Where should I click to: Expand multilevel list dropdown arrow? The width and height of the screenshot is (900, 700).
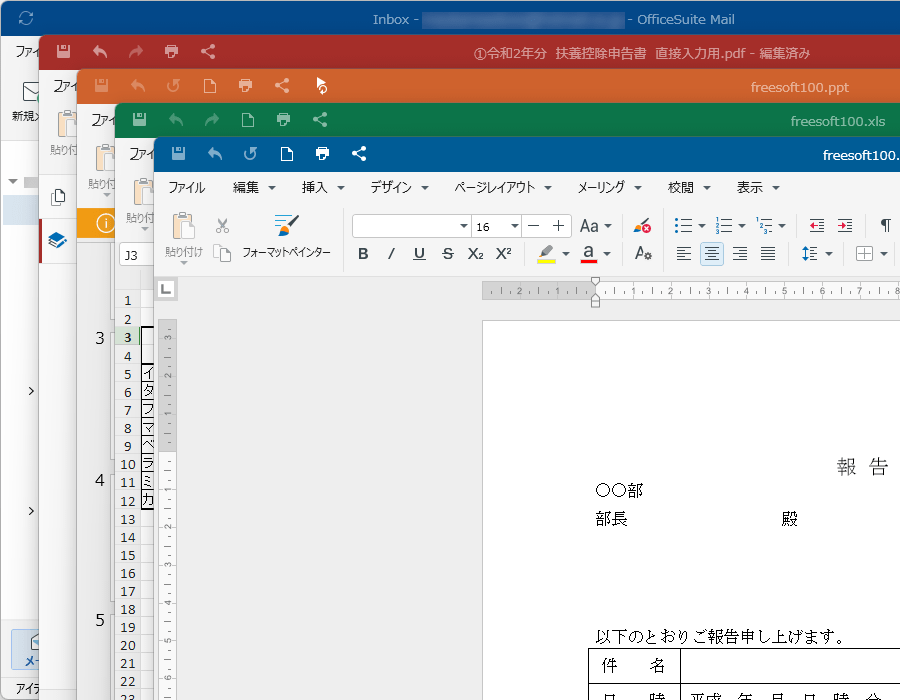pyautogui.click(x=782, y=226)
